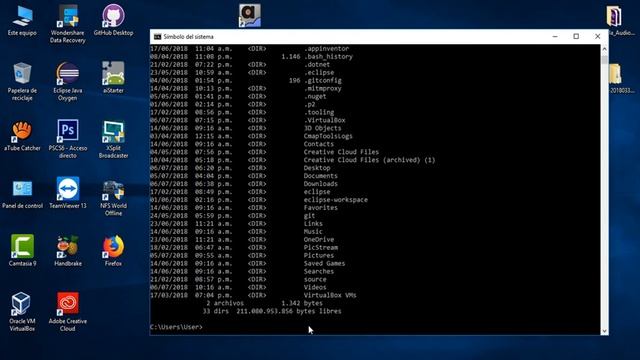Click the scrollbar up arrow in console
640x360 pixels.
click(x=604, y=49)
